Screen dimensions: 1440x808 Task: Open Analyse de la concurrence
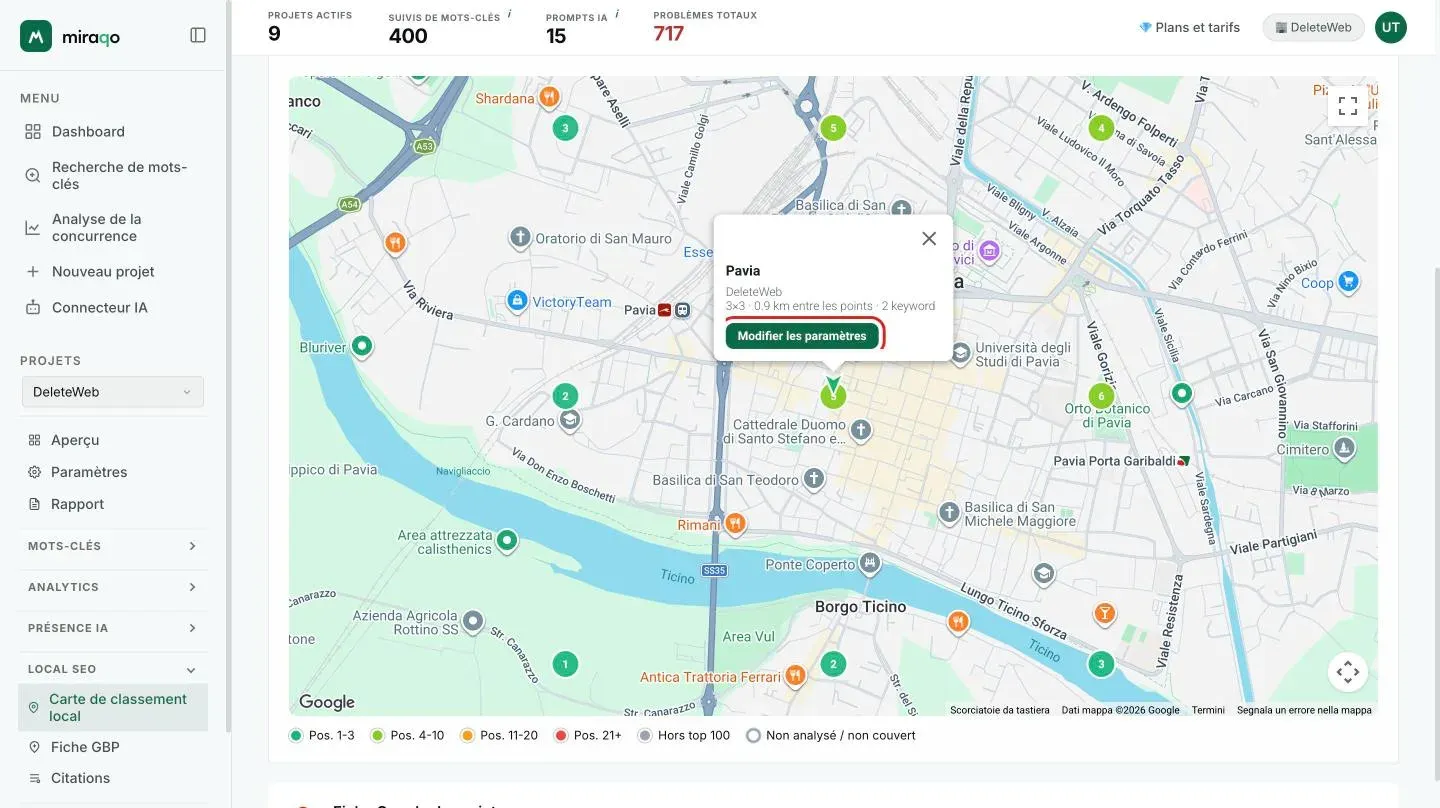coord(113,228)
